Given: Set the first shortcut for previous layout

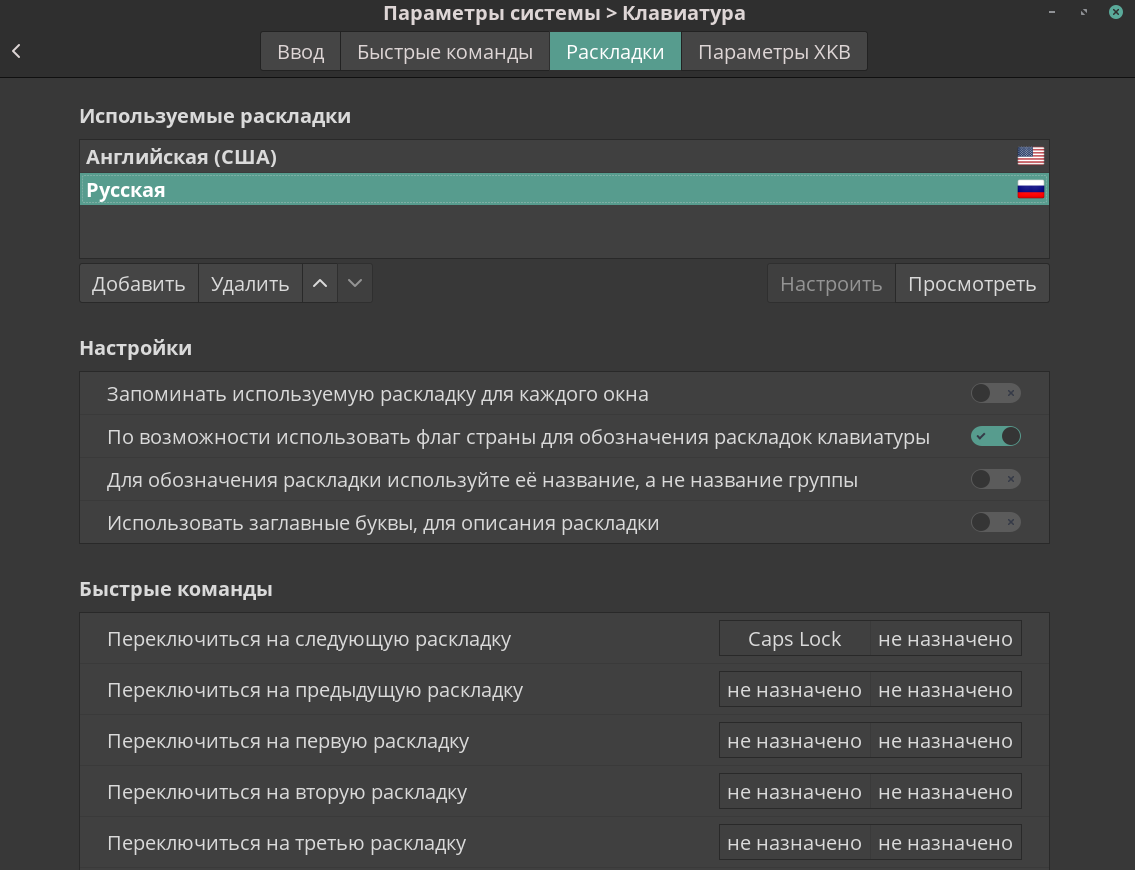Looking at the screenshot, I should [794, 690].
